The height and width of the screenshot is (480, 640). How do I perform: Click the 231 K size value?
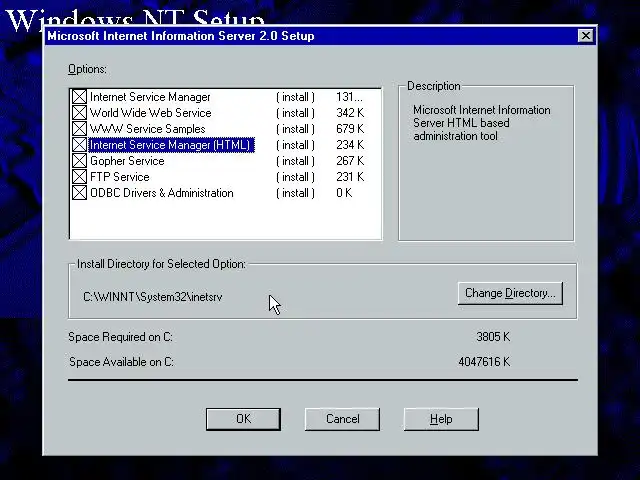(350, 177)
